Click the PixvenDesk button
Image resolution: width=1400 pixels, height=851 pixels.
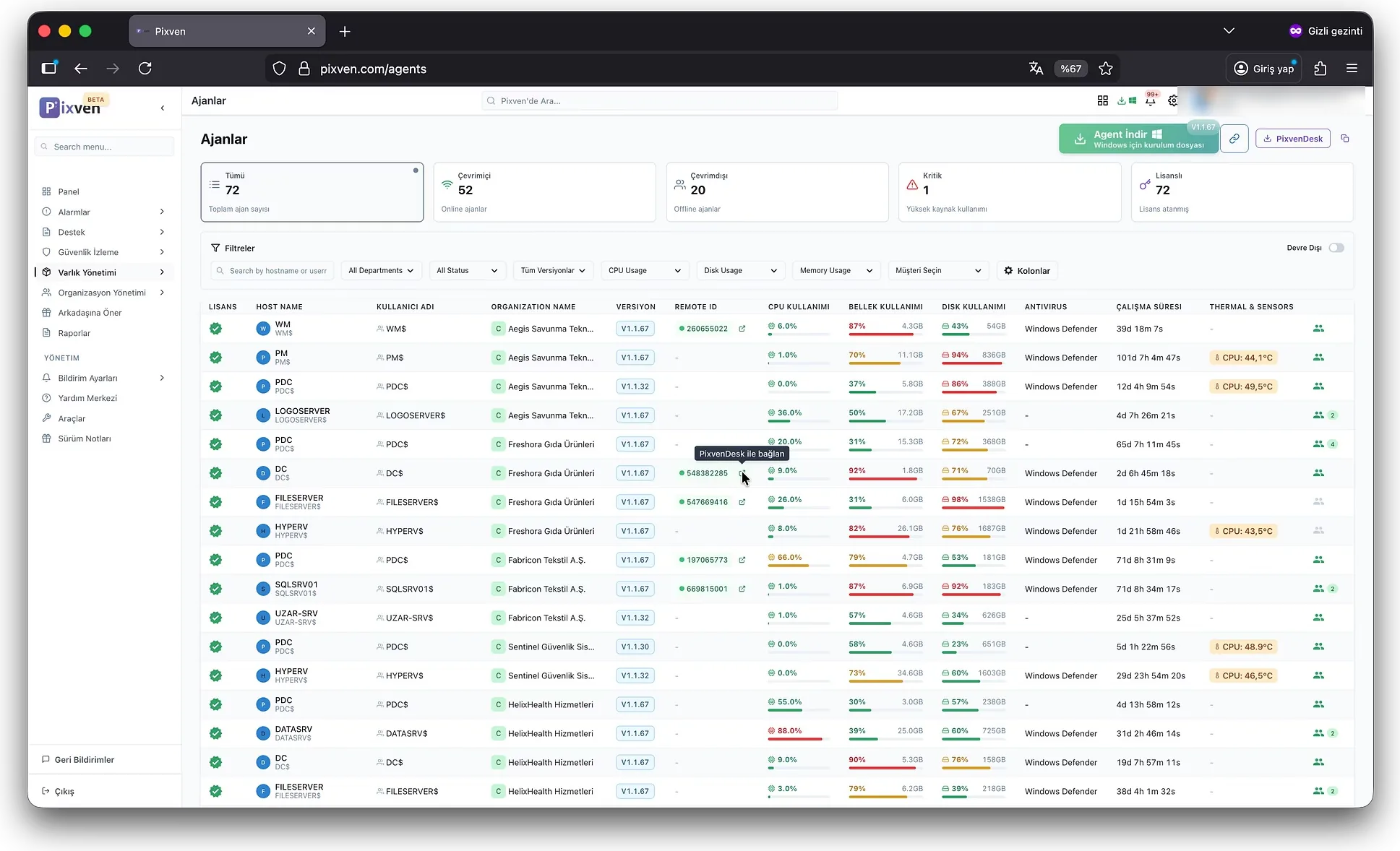1292,139
